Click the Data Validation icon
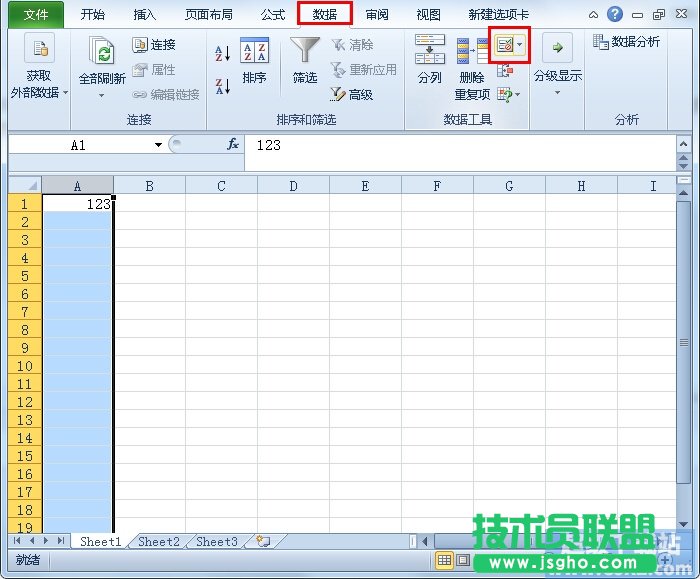Screen dimensions: 700x579 pyautogui.click(x=504, y=45)
